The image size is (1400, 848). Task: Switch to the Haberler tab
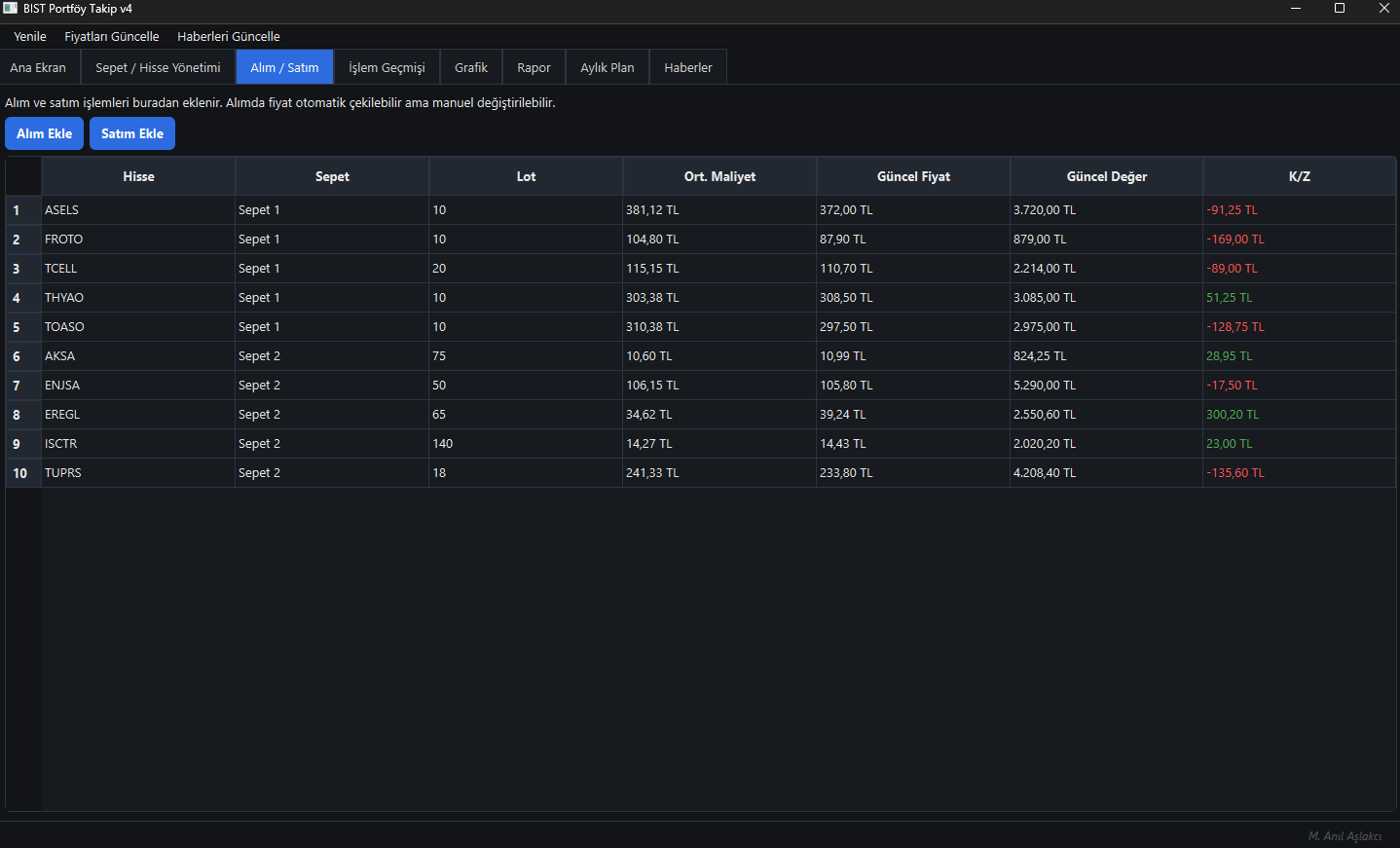688,67
